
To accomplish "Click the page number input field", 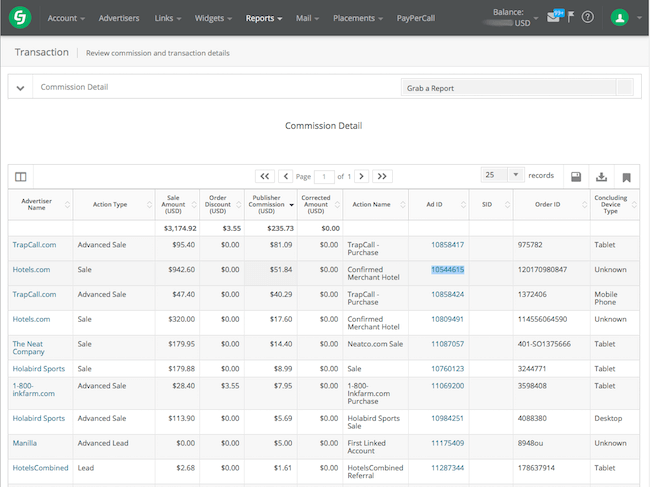I will [325, 176].
